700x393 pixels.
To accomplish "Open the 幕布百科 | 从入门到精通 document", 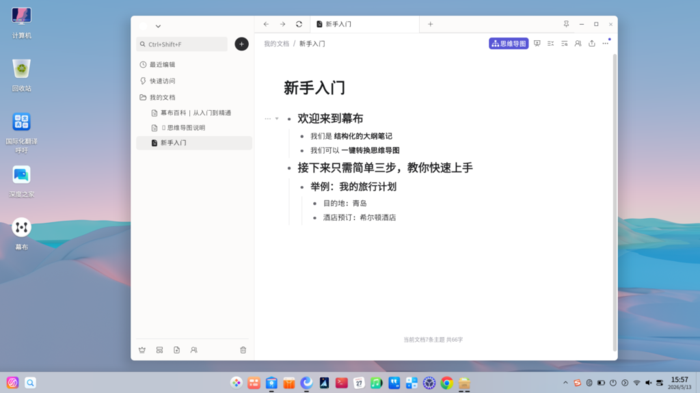I will point(194,113).
